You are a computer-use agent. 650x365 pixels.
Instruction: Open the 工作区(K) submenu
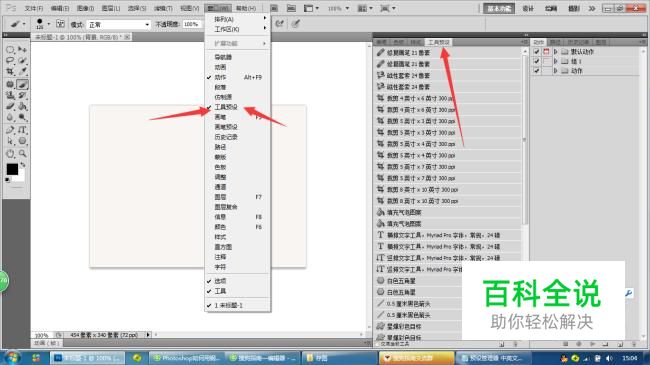tap(238, 29)
